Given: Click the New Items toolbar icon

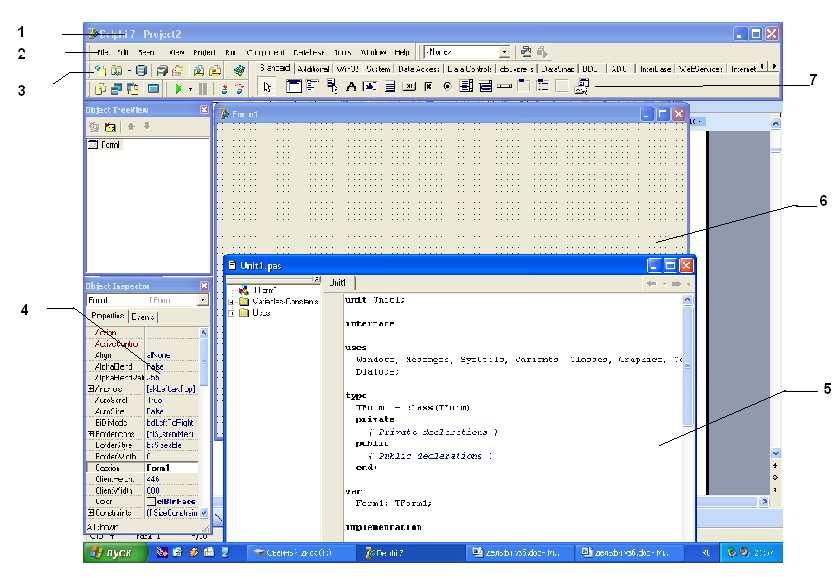Looking at the screenshot, I should point(100,70).
